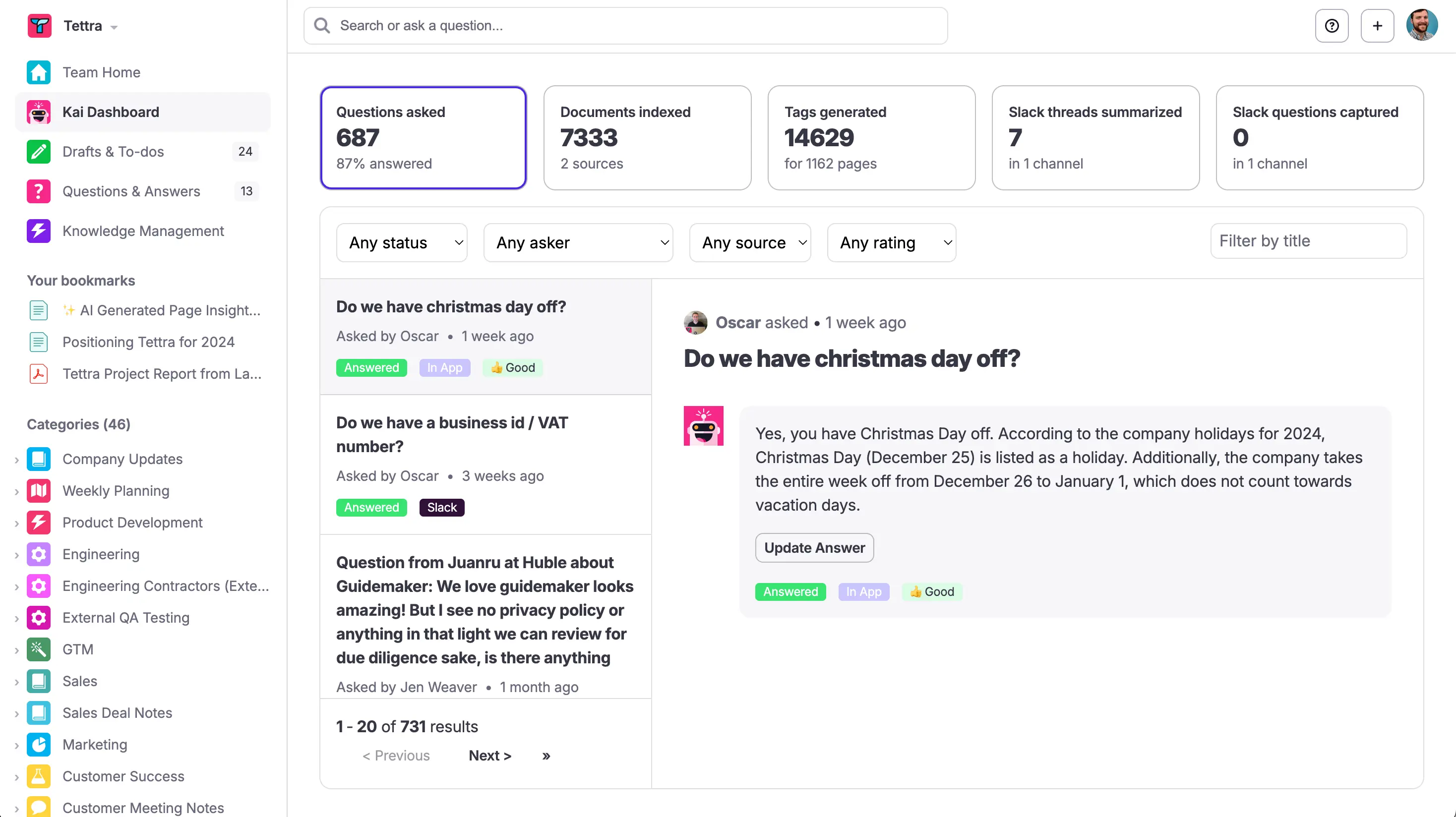Expand the Company Updates category
The image size is (1456, 817).
[x=17, y=460]
